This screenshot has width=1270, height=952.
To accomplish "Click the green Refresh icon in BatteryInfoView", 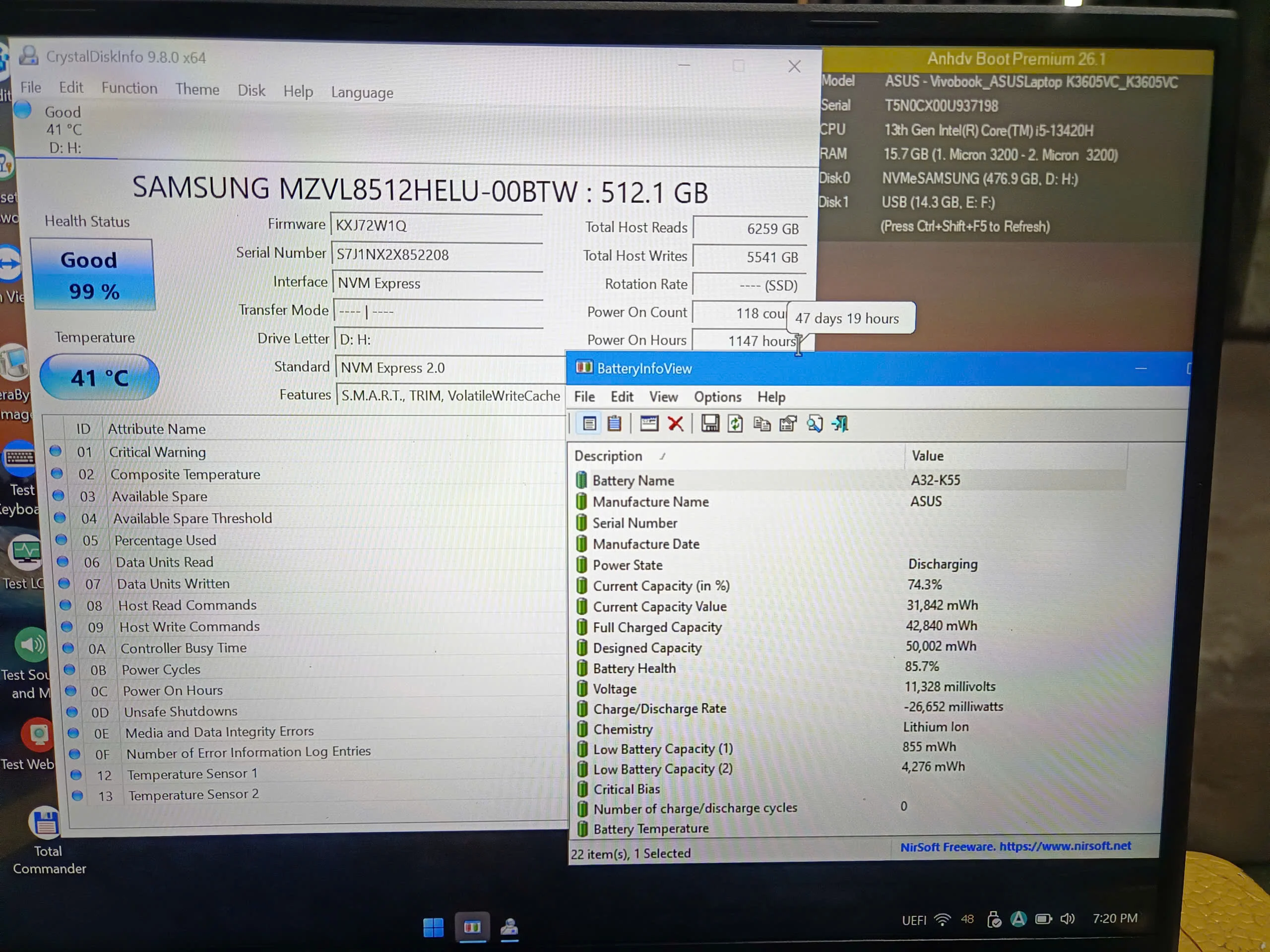I will [x=736, y=424].
